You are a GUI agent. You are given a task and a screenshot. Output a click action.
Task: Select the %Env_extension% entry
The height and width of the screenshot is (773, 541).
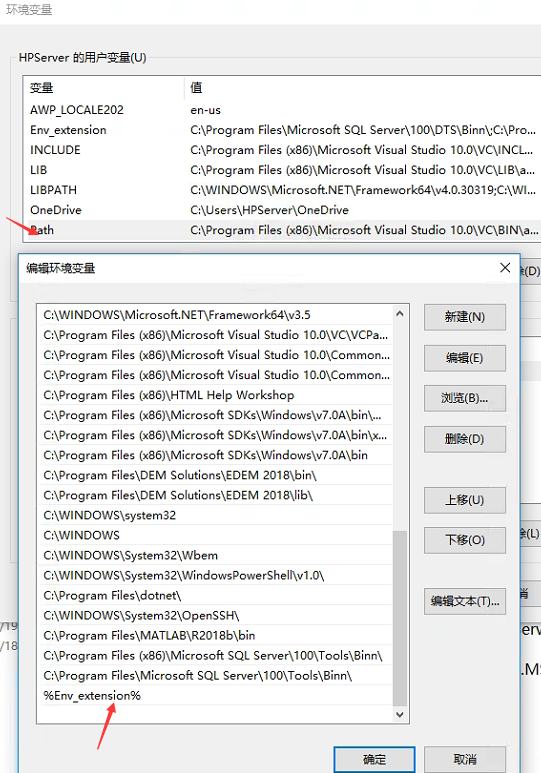click(216, 696)
